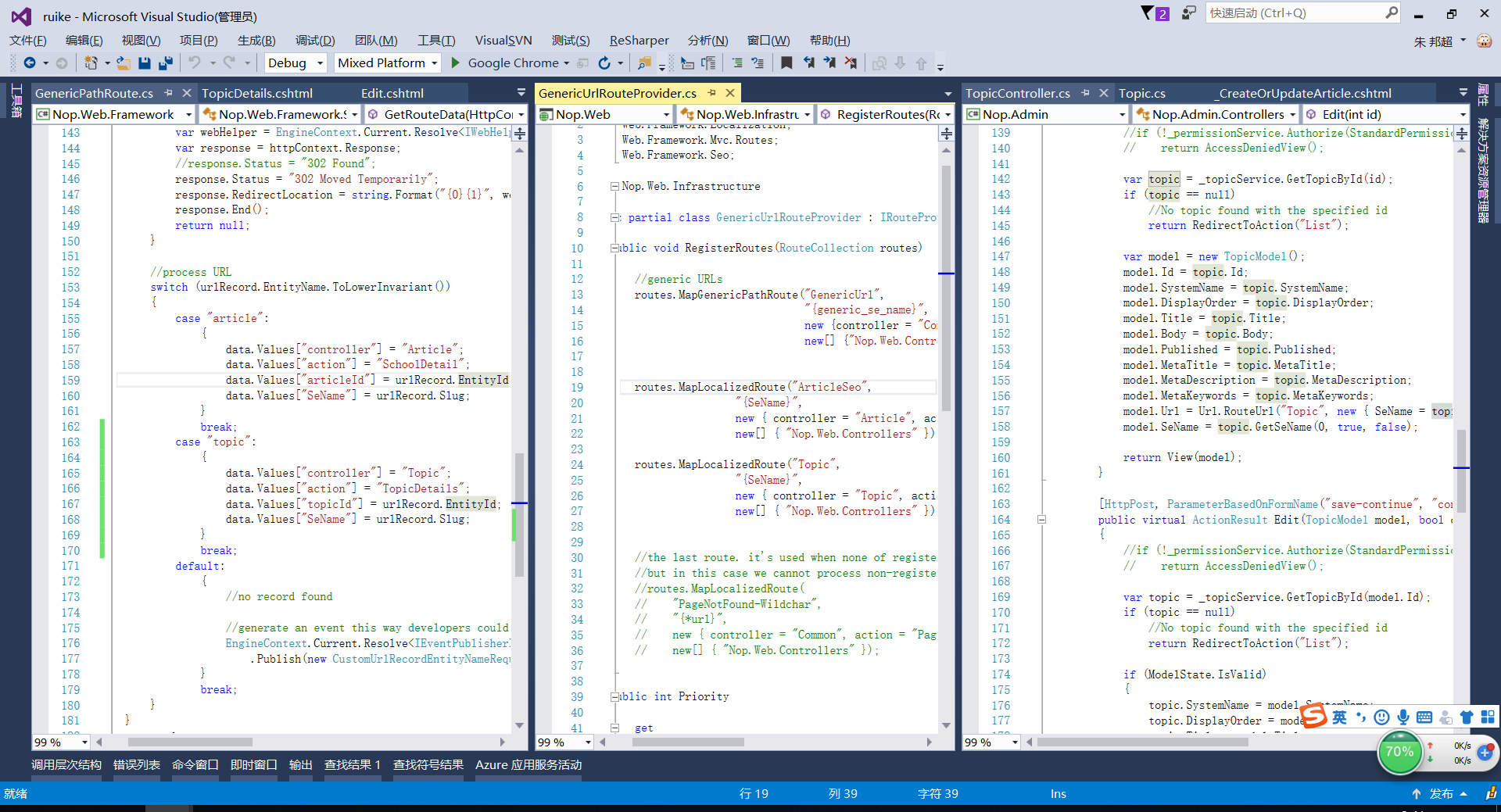This screenshot has width=1501, height=812.
Task: Open the VisualSVN menu
Action: [x=503, y=41]
